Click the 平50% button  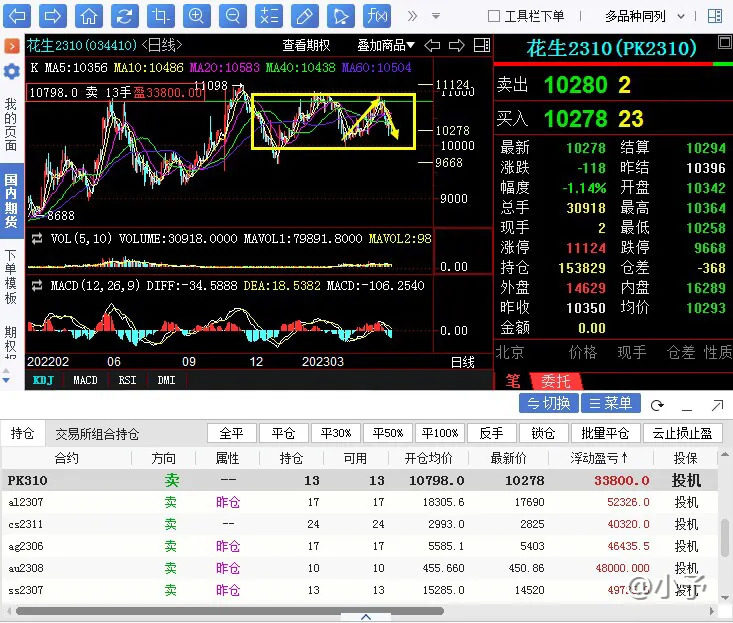tap(388, 433)
